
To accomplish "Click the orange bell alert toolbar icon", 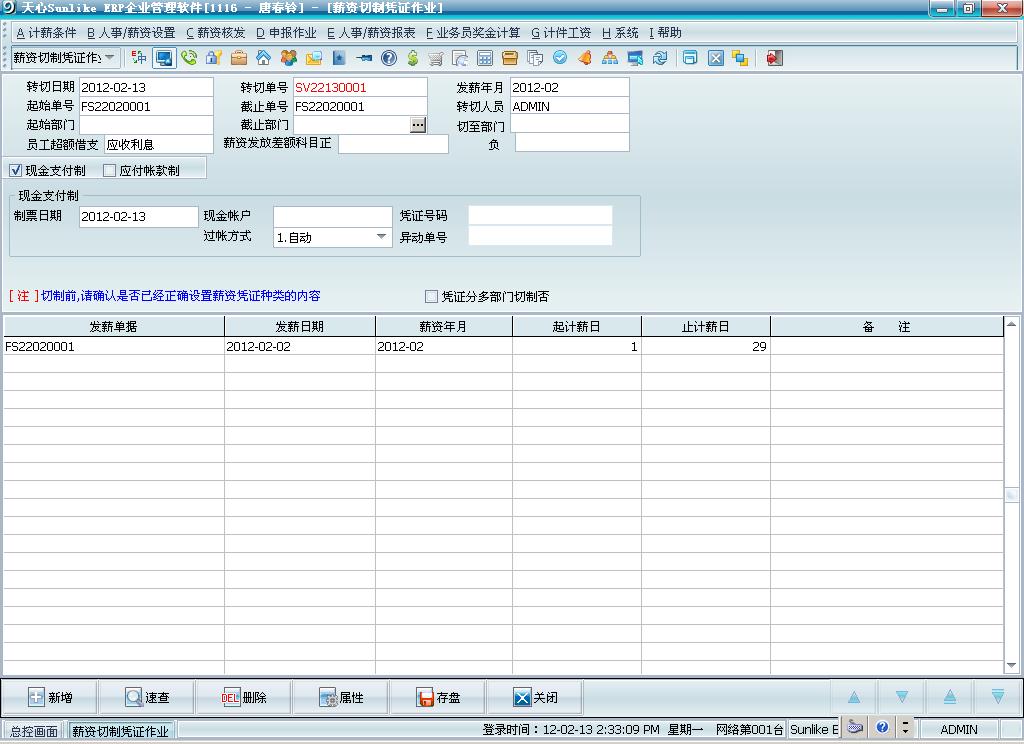I will [584, 57].
